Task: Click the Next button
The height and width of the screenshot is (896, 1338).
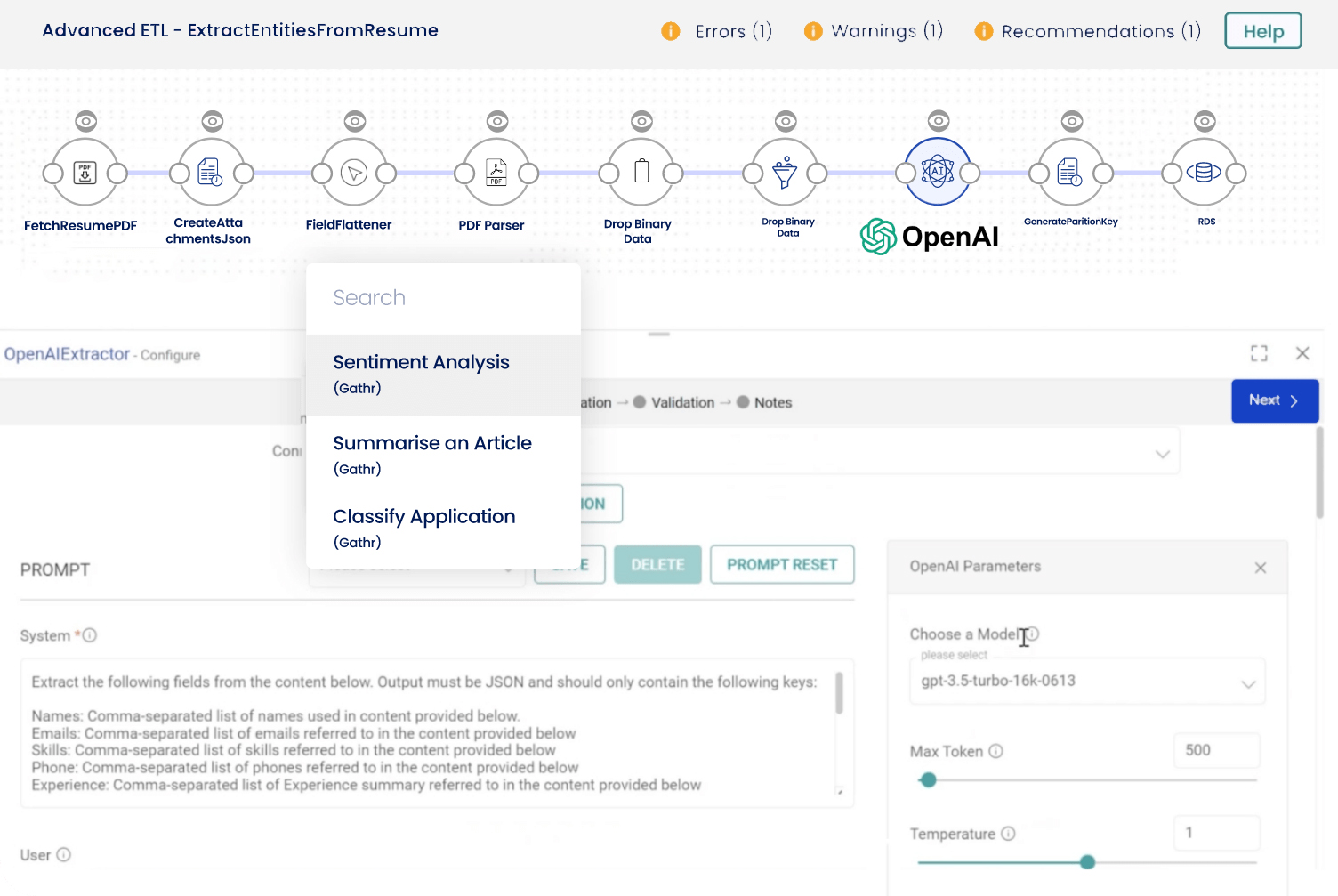Action: (1275, 401)
